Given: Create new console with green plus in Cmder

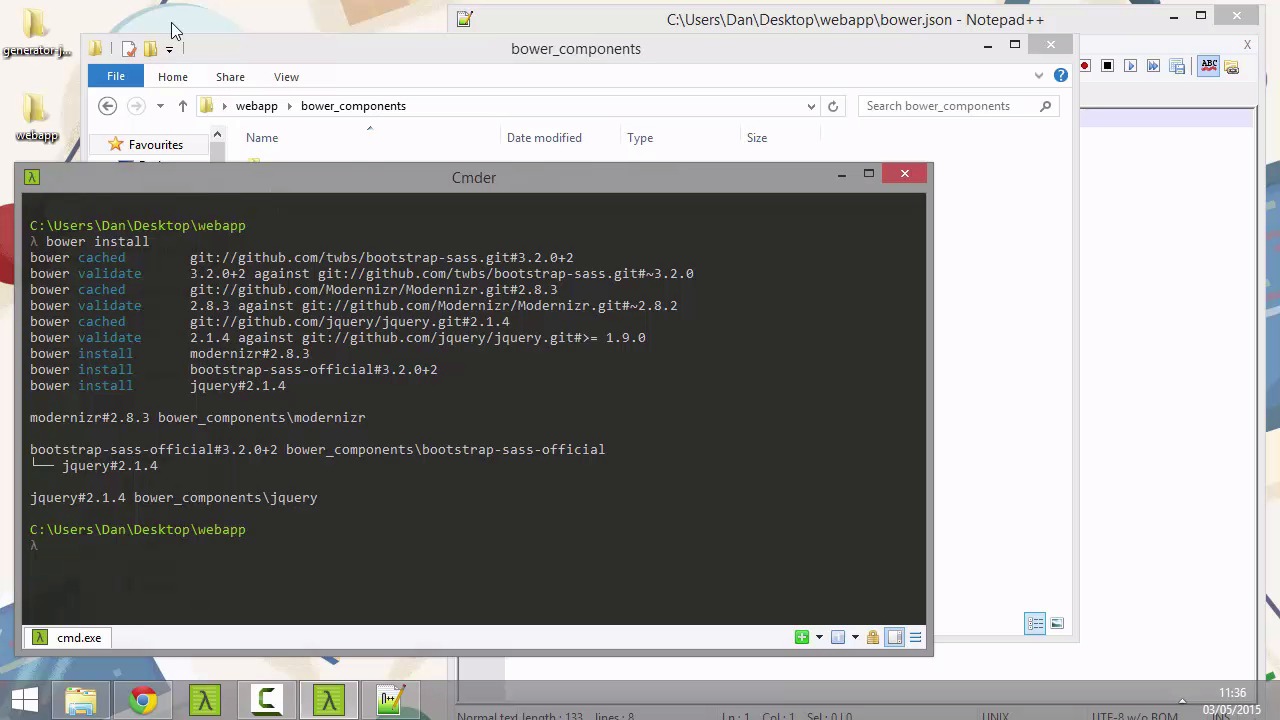Looking at the screenshot, I should [x=801, y=637].
